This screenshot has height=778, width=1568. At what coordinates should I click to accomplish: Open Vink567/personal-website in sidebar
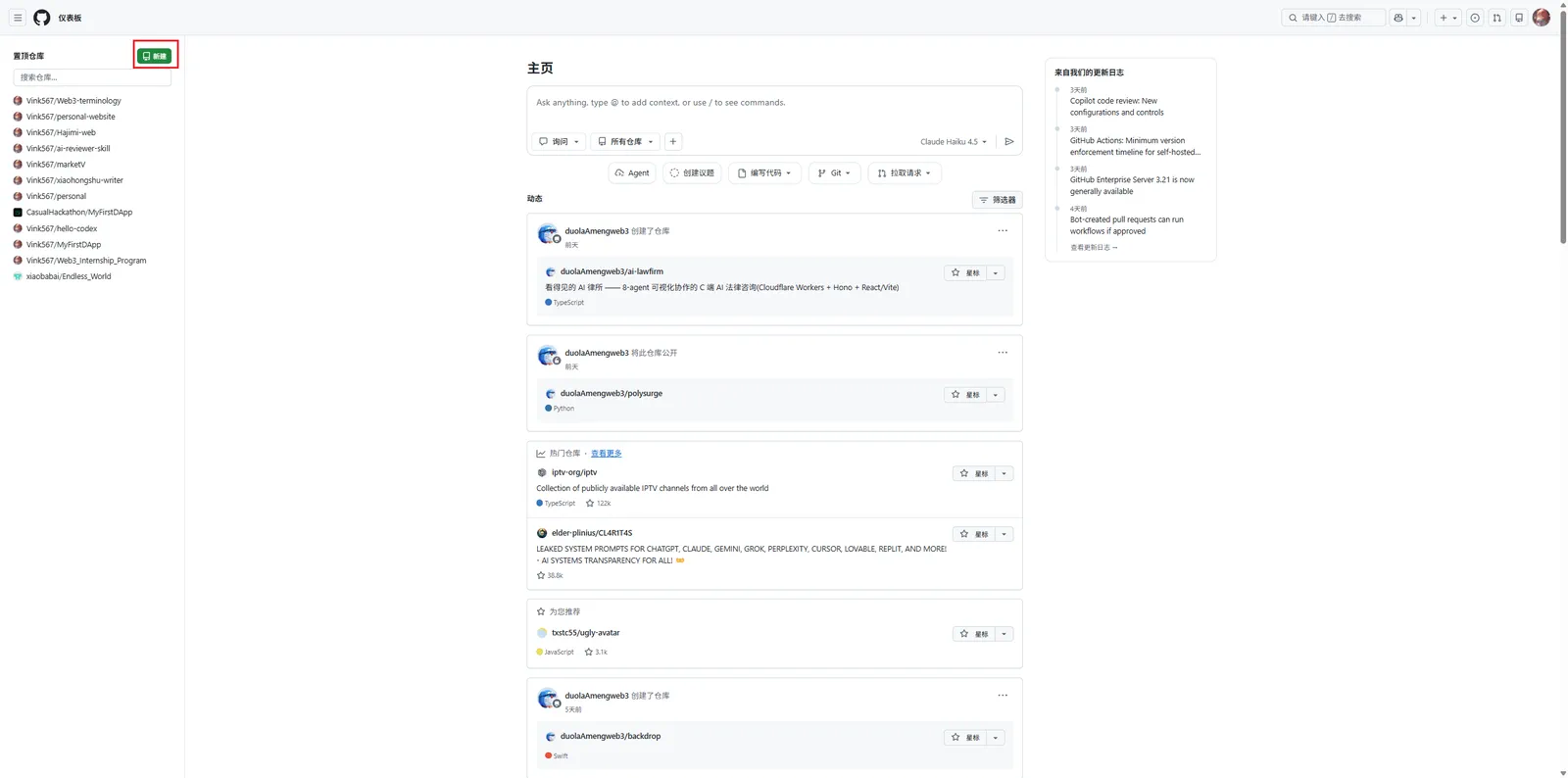coord(71,117)
